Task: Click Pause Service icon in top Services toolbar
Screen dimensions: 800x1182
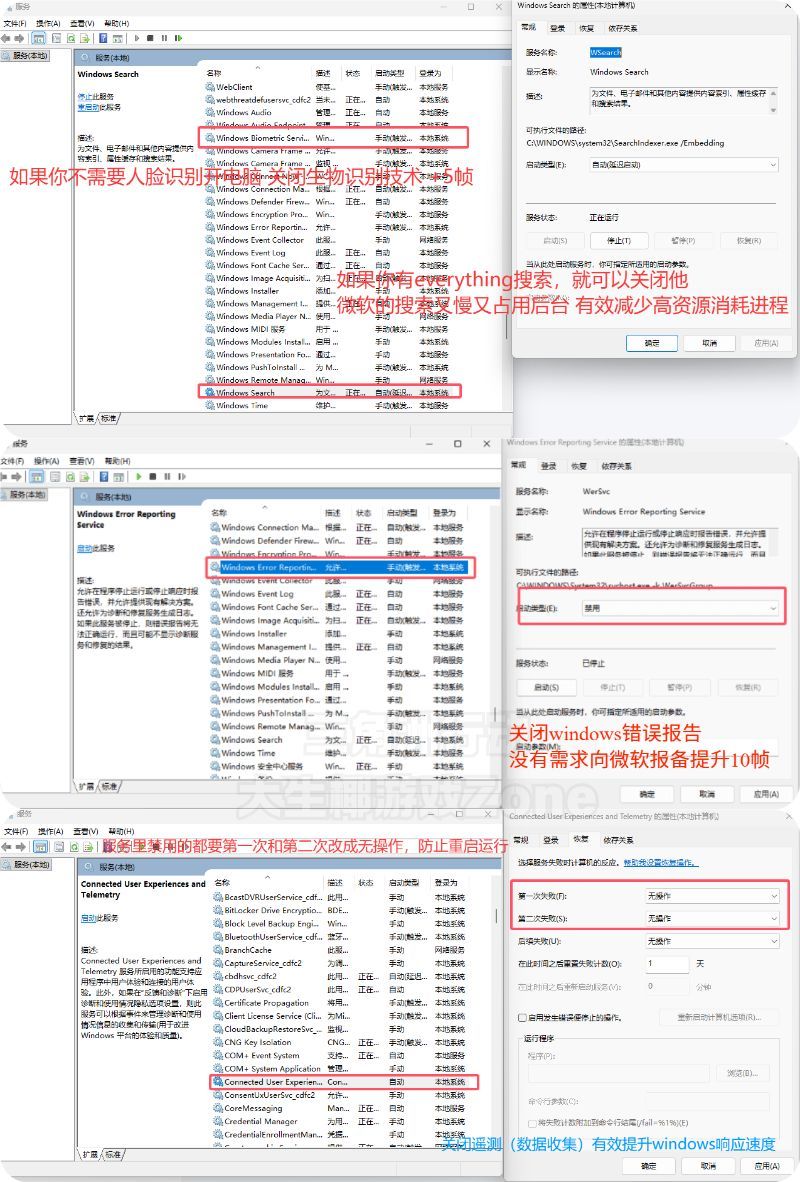Action: tap(164, 38)
